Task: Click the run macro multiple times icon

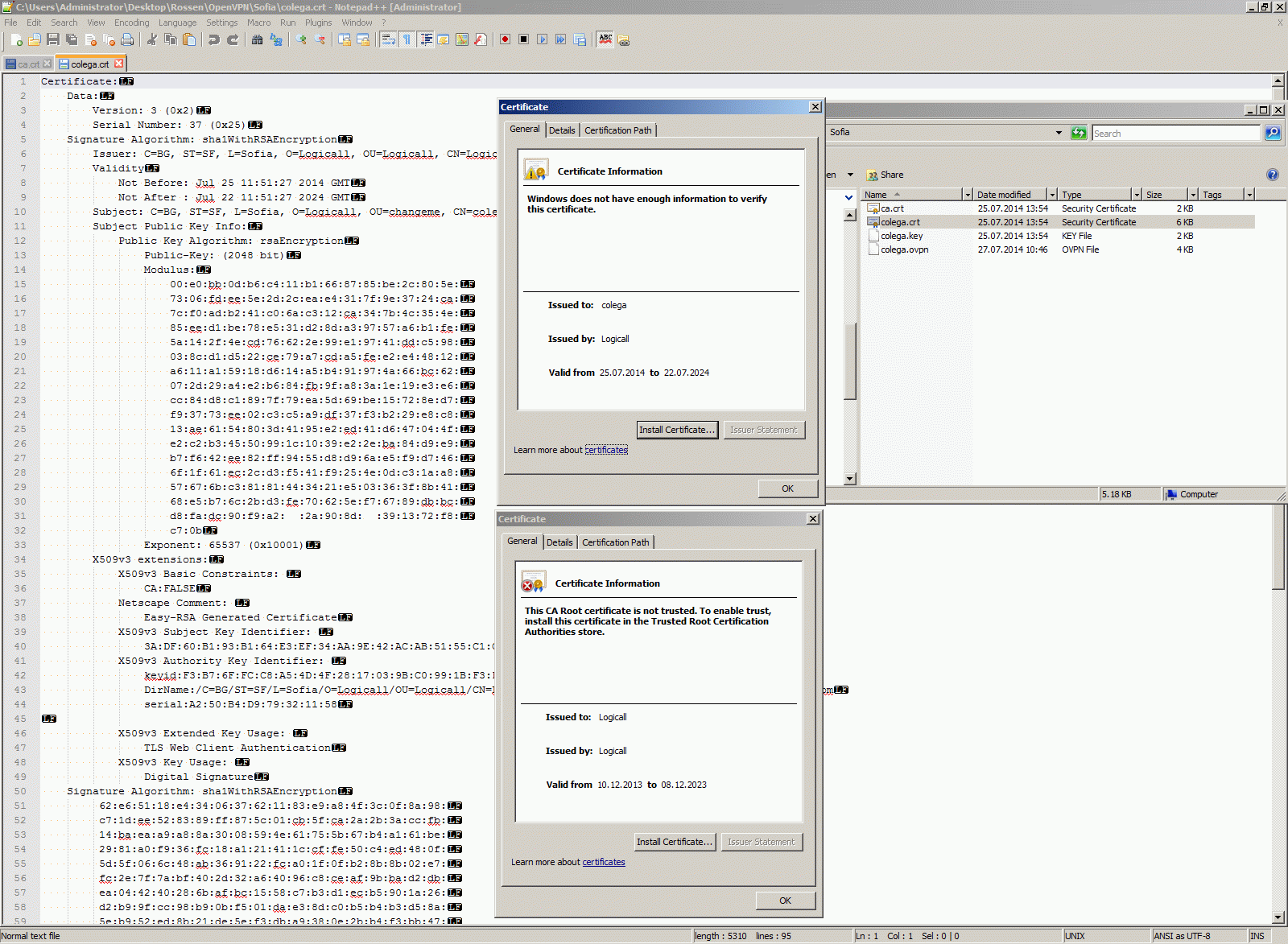Action: (x=561, y=39)
